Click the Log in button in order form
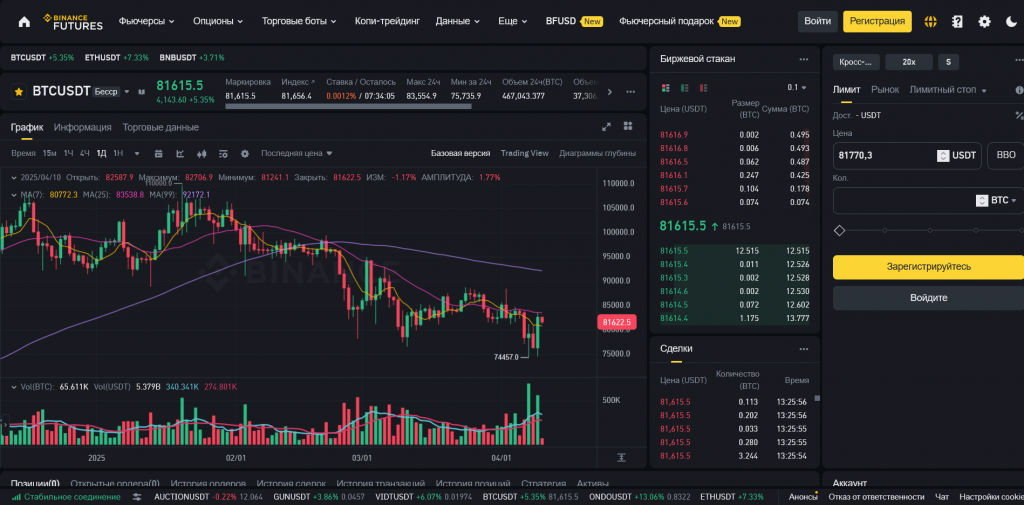This screenshot has width=1024, height=505. tap(928, 298)
